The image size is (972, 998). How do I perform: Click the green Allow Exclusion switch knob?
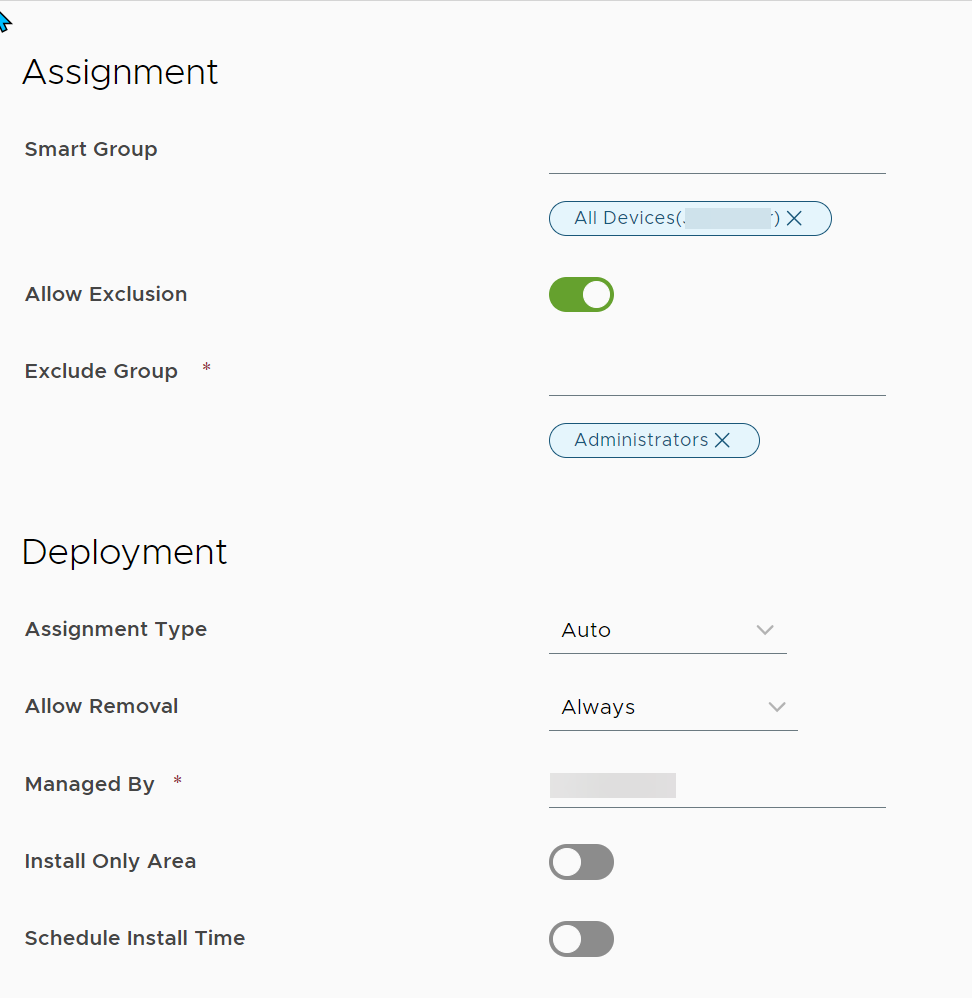(x=596, y=294)
